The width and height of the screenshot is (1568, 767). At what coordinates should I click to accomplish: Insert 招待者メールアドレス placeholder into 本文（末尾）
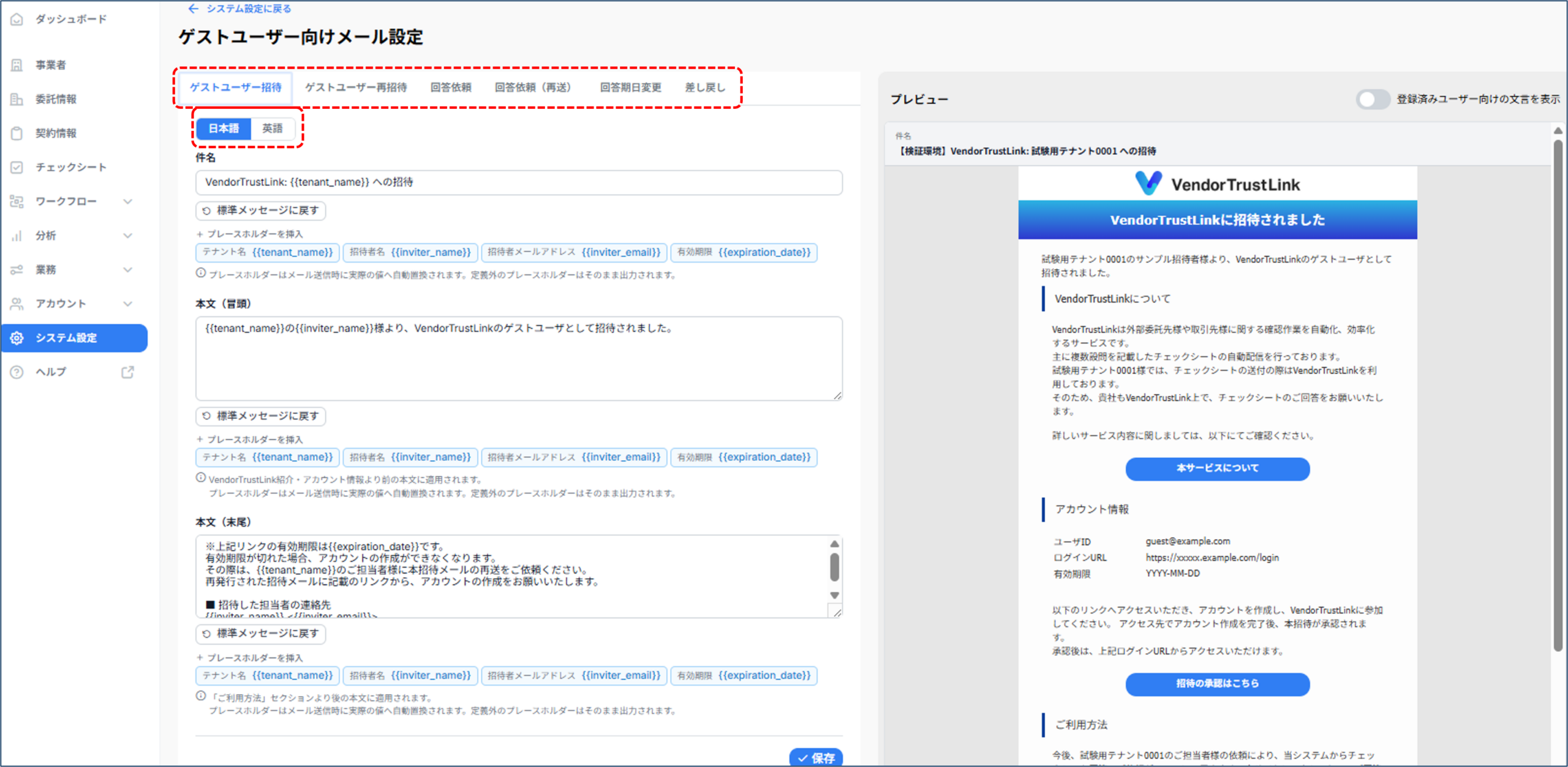574,676
